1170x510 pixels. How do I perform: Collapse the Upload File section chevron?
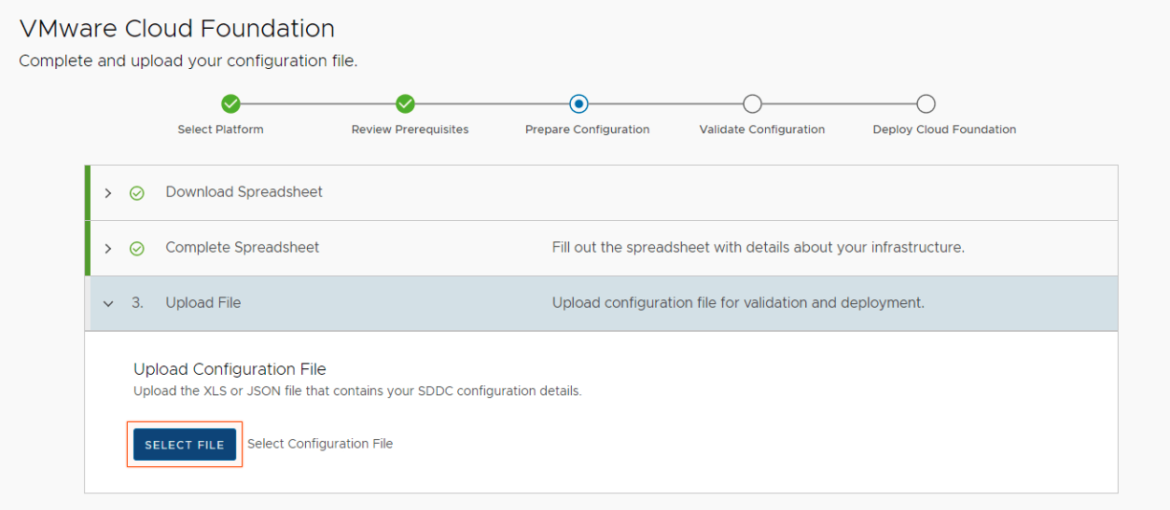coord(108,303)
